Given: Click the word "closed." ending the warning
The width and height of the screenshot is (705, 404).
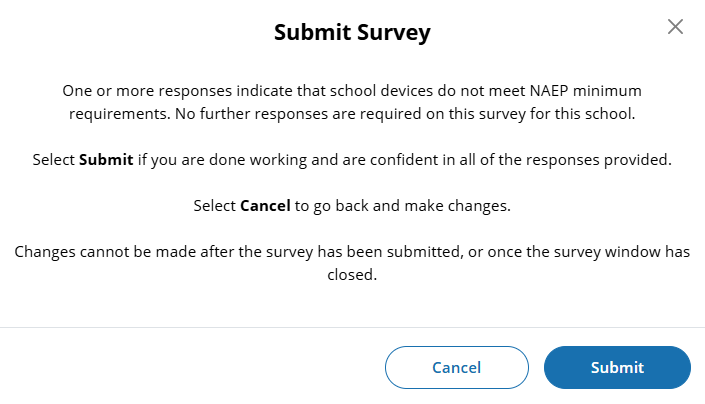Looking at the screenshot, I should click(352, 275).
